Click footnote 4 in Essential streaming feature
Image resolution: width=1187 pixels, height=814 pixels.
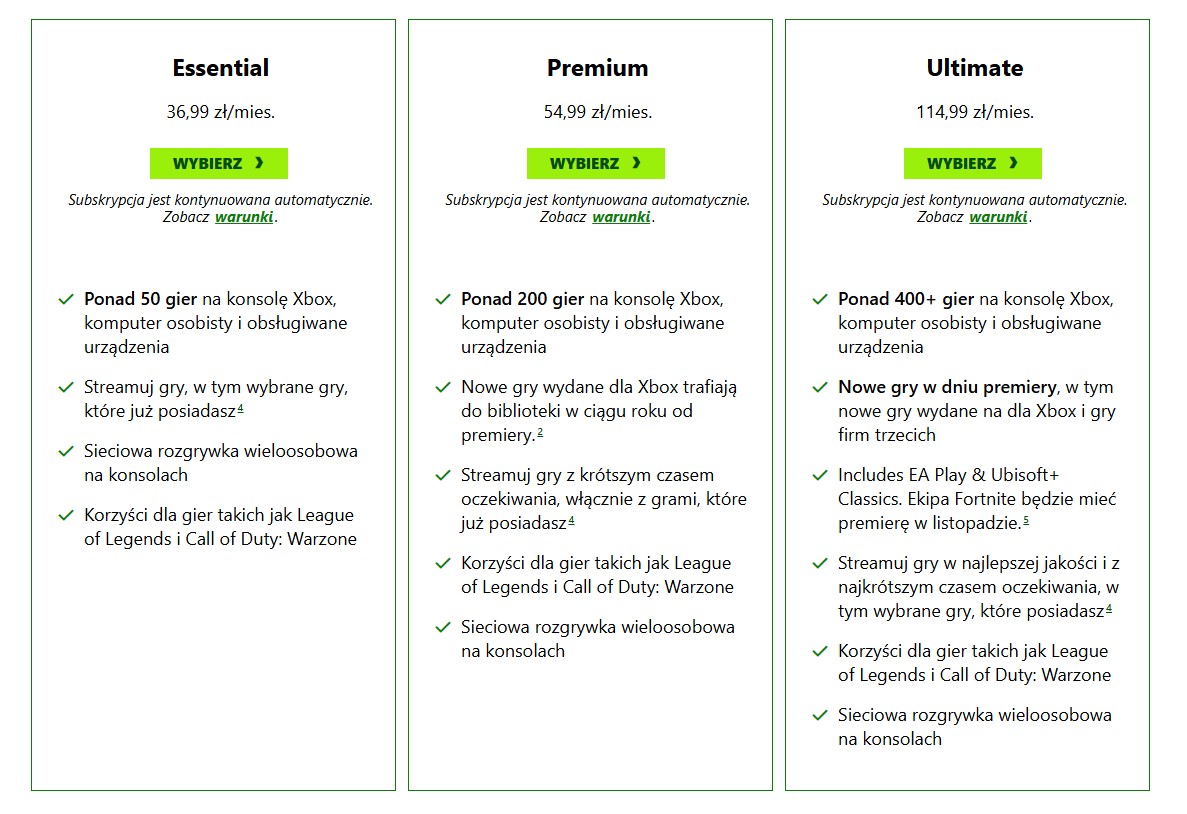(241, 407)
